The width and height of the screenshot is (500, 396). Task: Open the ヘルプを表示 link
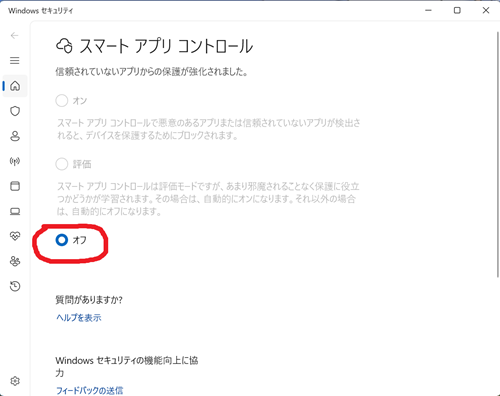(x=79, y=318)
